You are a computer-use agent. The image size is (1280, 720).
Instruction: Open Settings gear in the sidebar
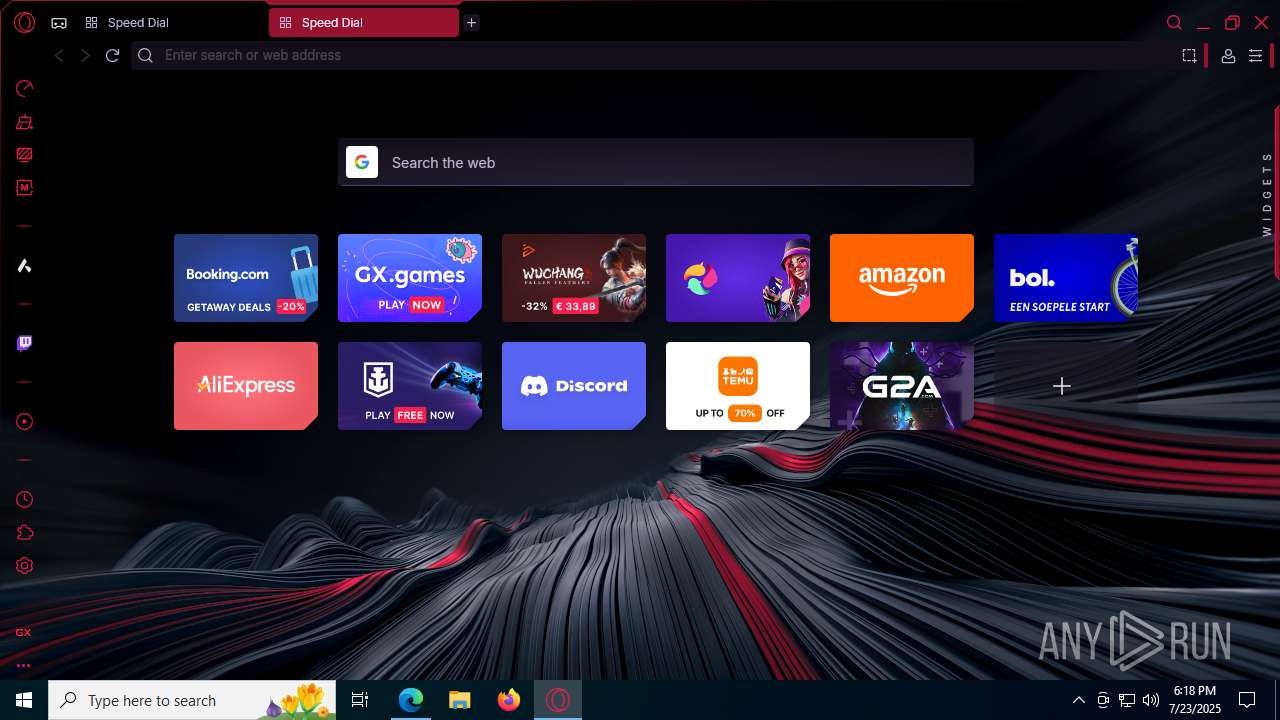(24, 565)
